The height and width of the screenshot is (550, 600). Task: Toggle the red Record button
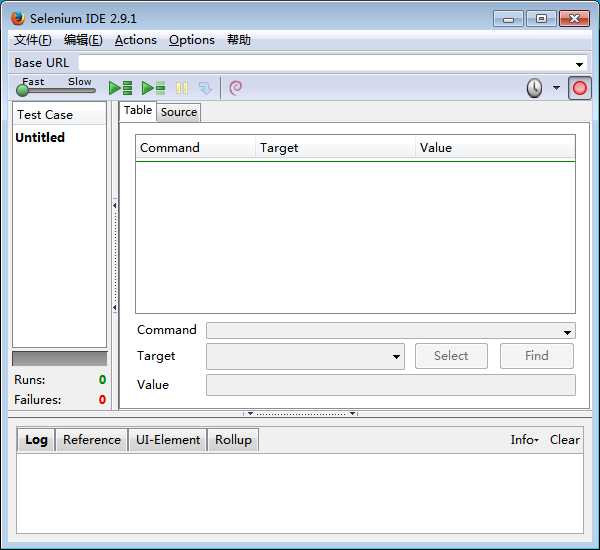(x=579, y=88)
